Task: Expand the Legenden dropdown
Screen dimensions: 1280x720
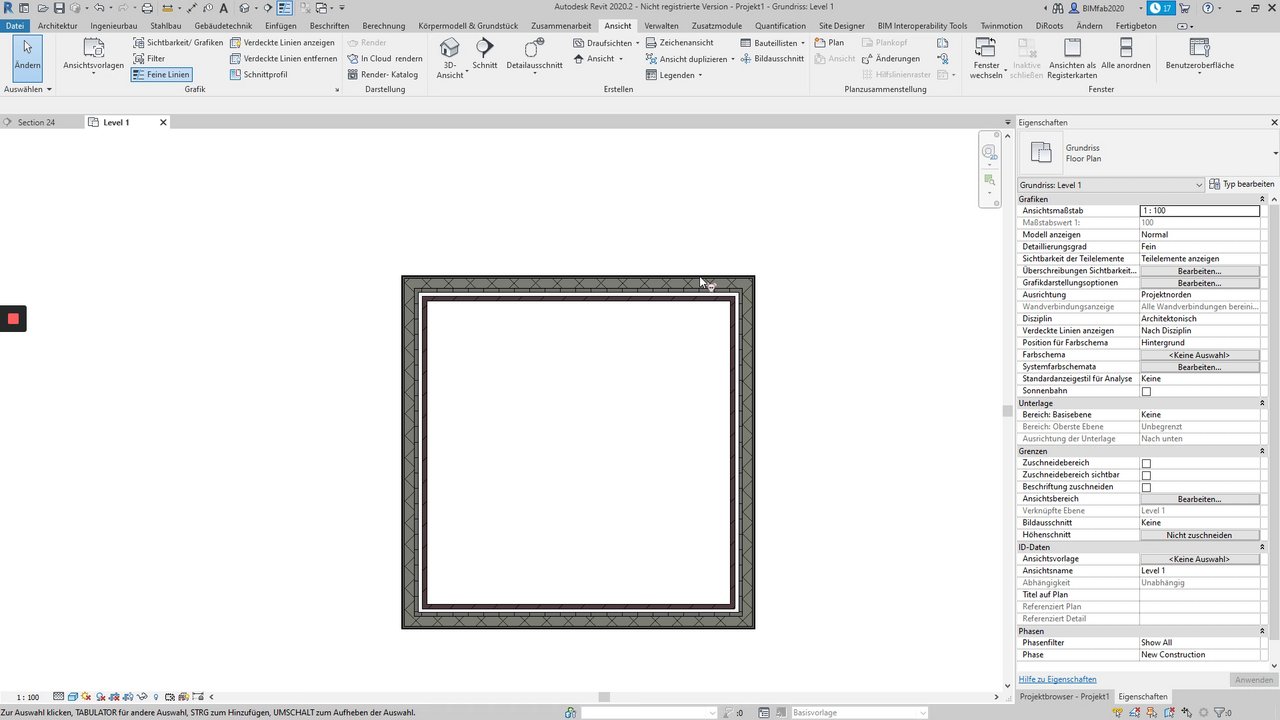Action: pyautogui.click(x=674, y=75)
